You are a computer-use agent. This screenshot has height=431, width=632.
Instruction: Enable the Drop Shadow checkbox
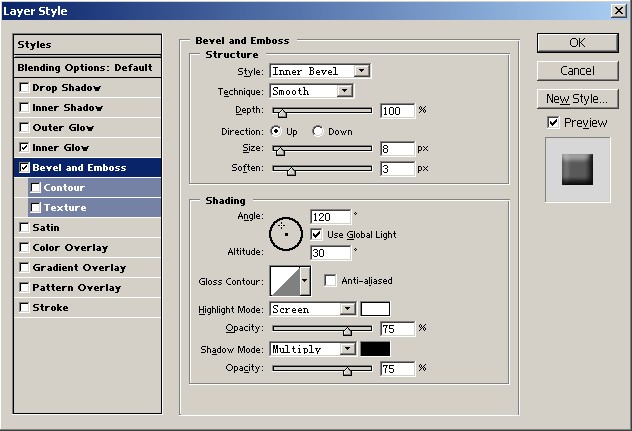click(24, 88)
